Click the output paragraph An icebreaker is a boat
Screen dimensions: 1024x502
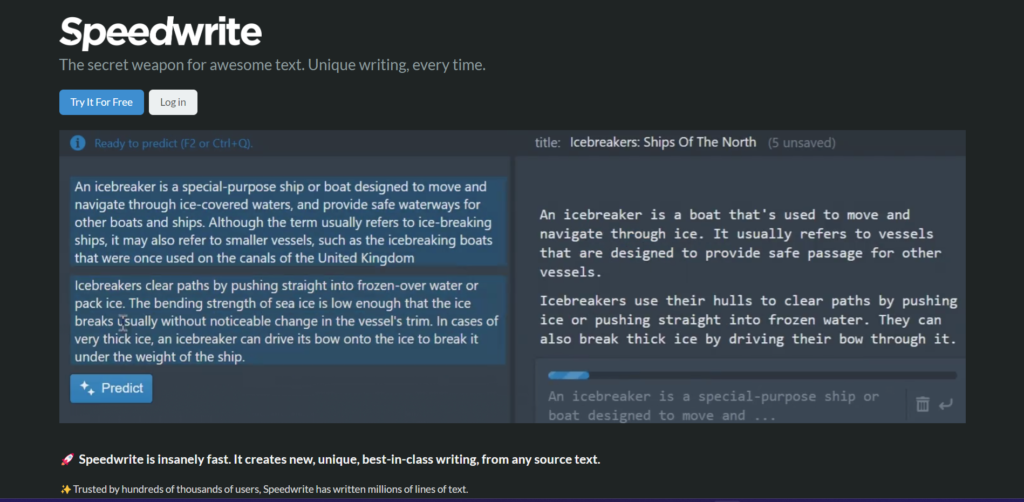pyautogui.click(x=741, y=243)
